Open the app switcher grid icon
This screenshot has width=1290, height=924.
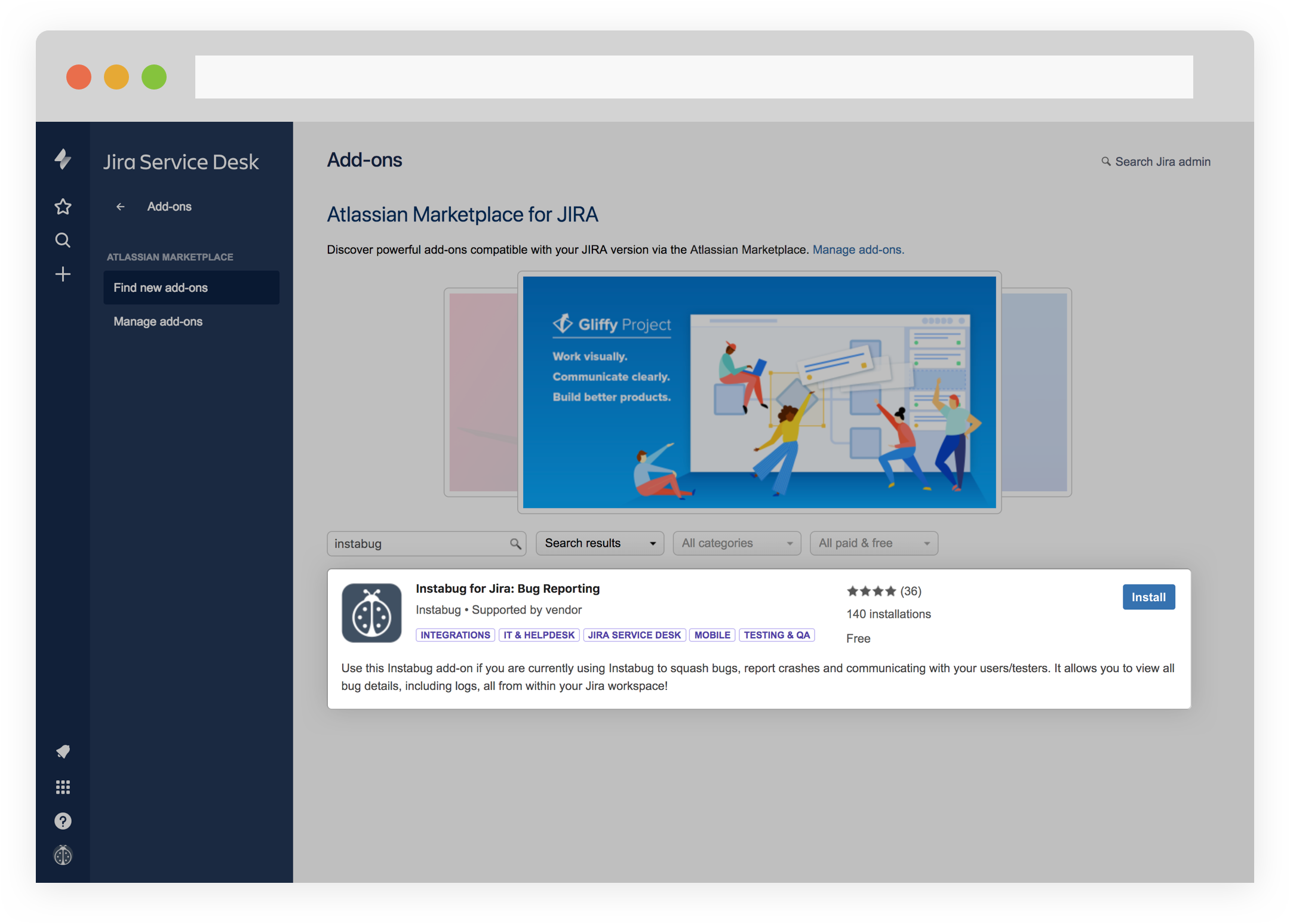pos(63,787)
